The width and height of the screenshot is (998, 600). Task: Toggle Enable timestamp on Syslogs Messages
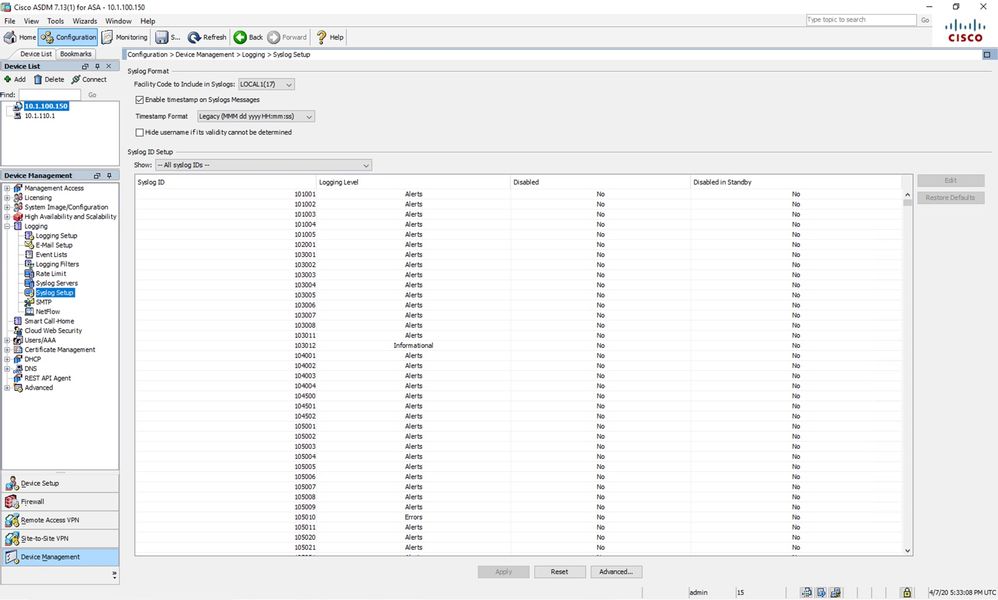[139, 100]
